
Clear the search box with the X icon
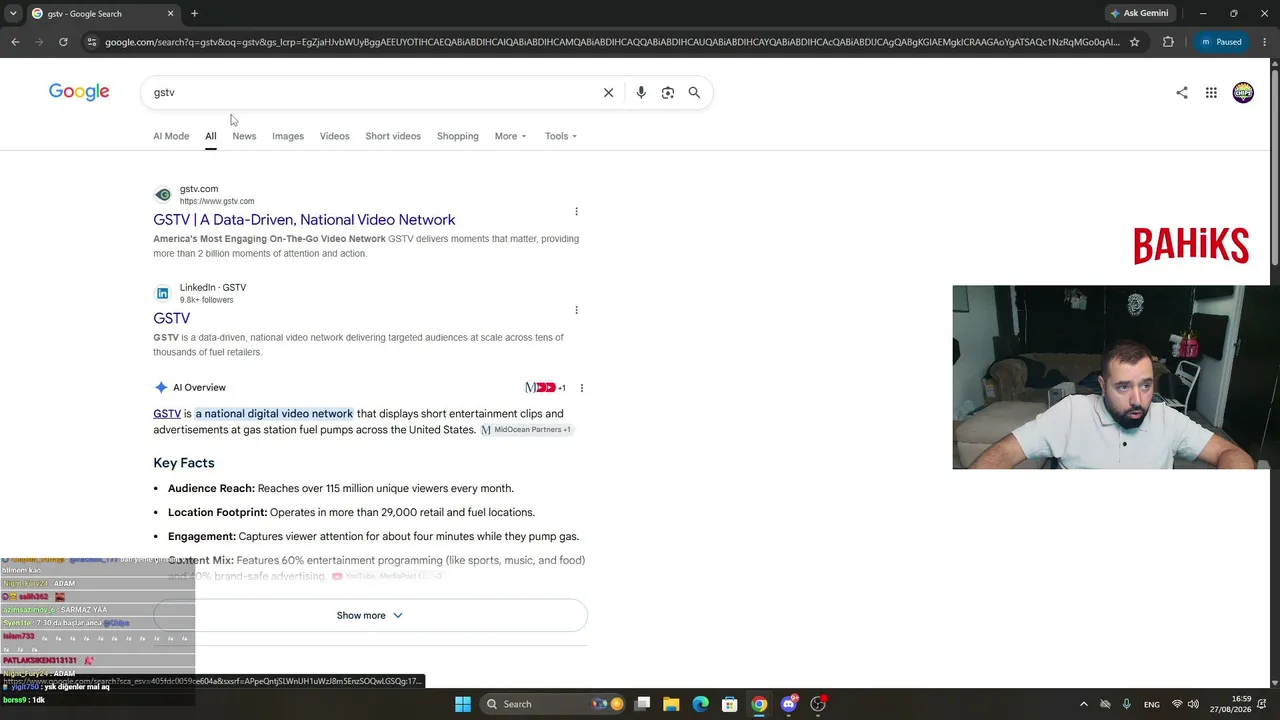click(608, 92)
